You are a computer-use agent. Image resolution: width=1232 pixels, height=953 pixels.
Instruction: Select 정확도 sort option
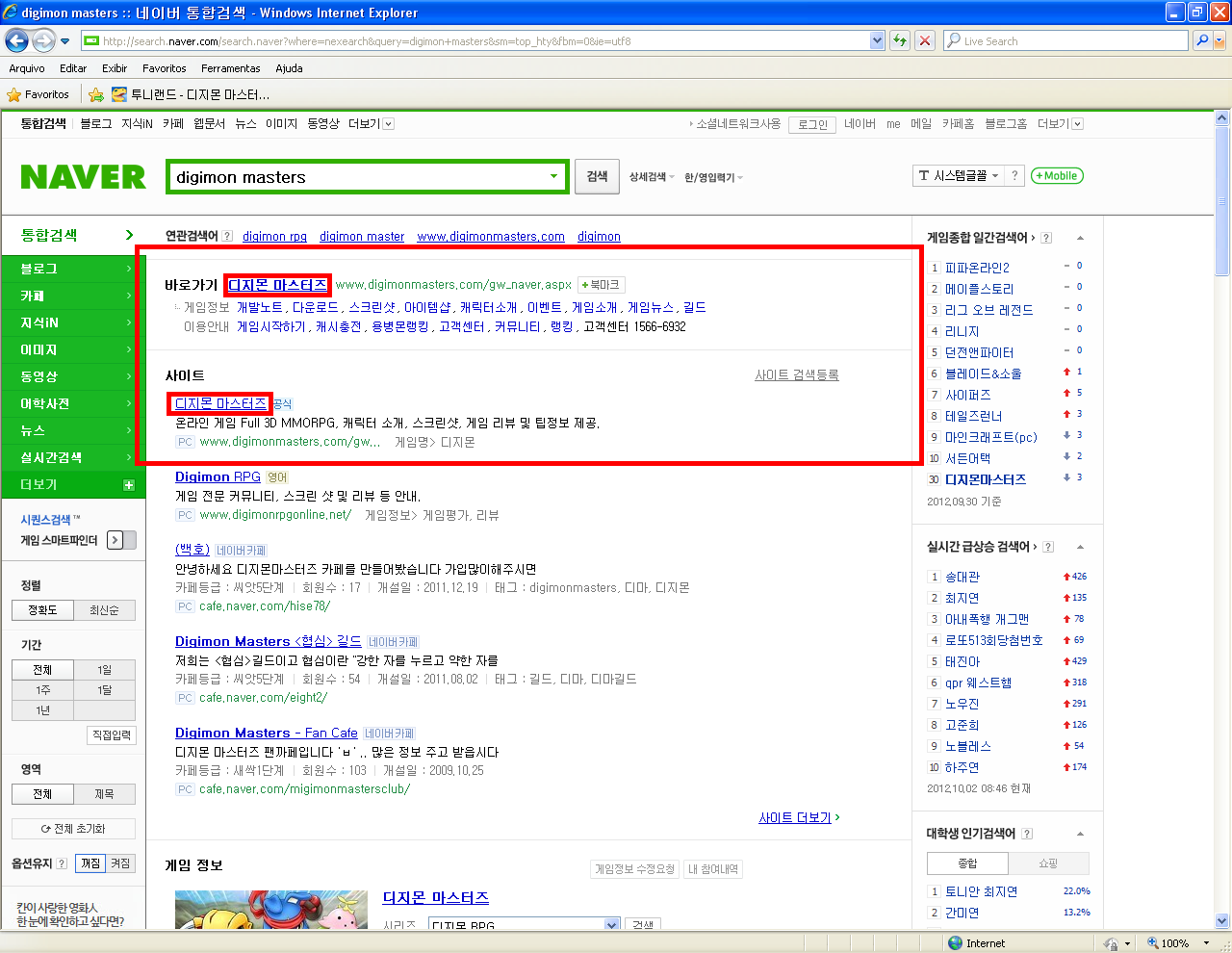point(42,610)
